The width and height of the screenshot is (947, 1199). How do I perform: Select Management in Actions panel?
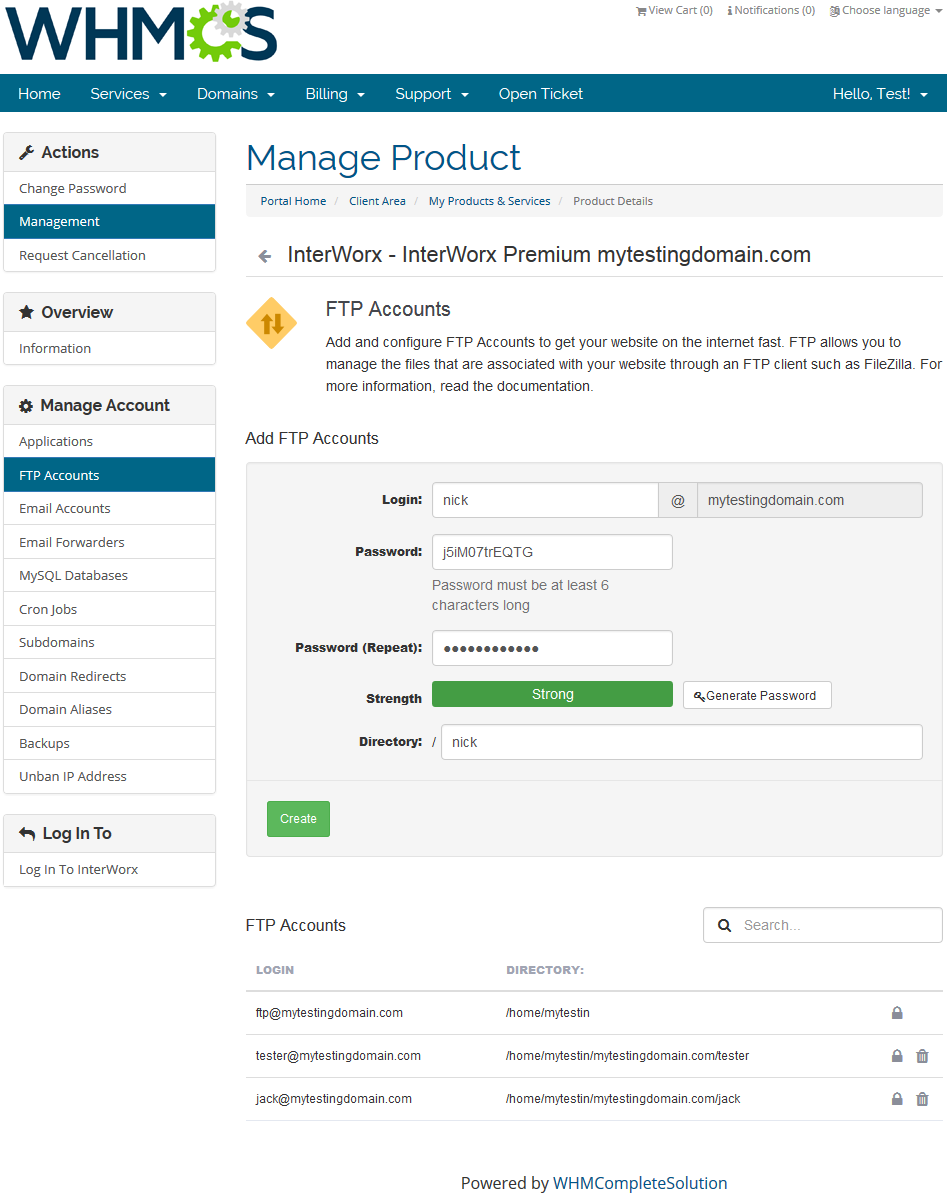[x=109, y=222]
